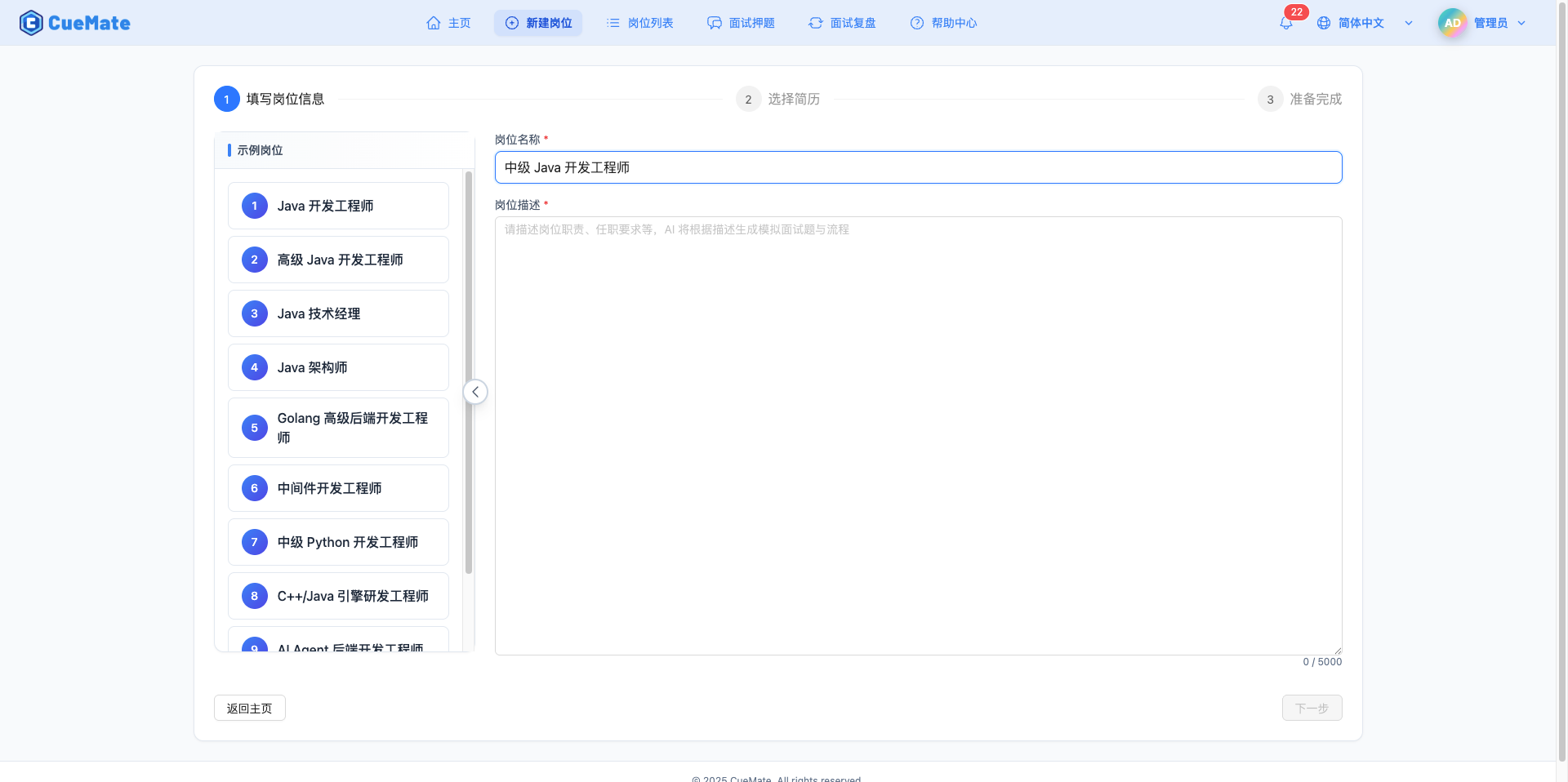Screen dimensions: 1568x782
Task: Click the 返回主页 button
Action: pos(248,708)
